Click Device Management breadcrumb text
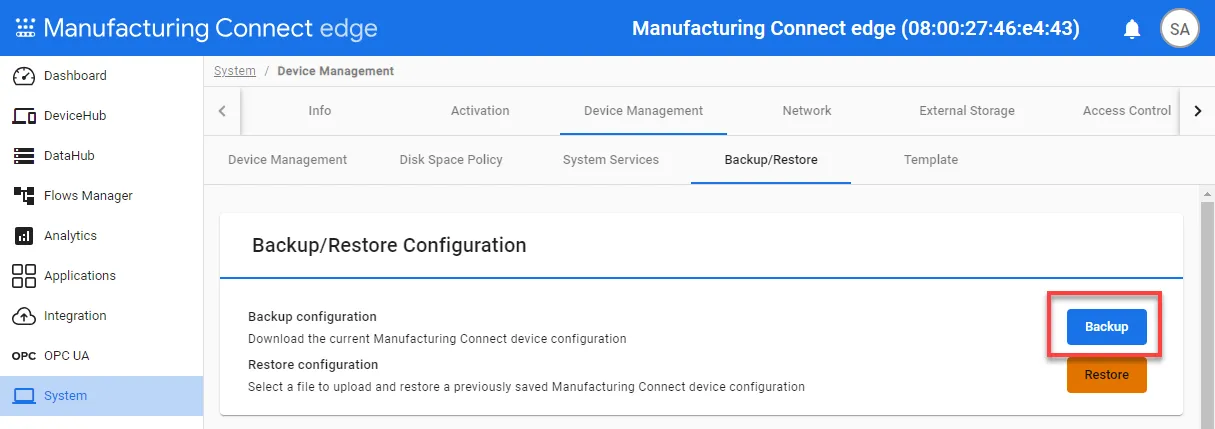1215x429 pixels. click(x=336, y=71)
